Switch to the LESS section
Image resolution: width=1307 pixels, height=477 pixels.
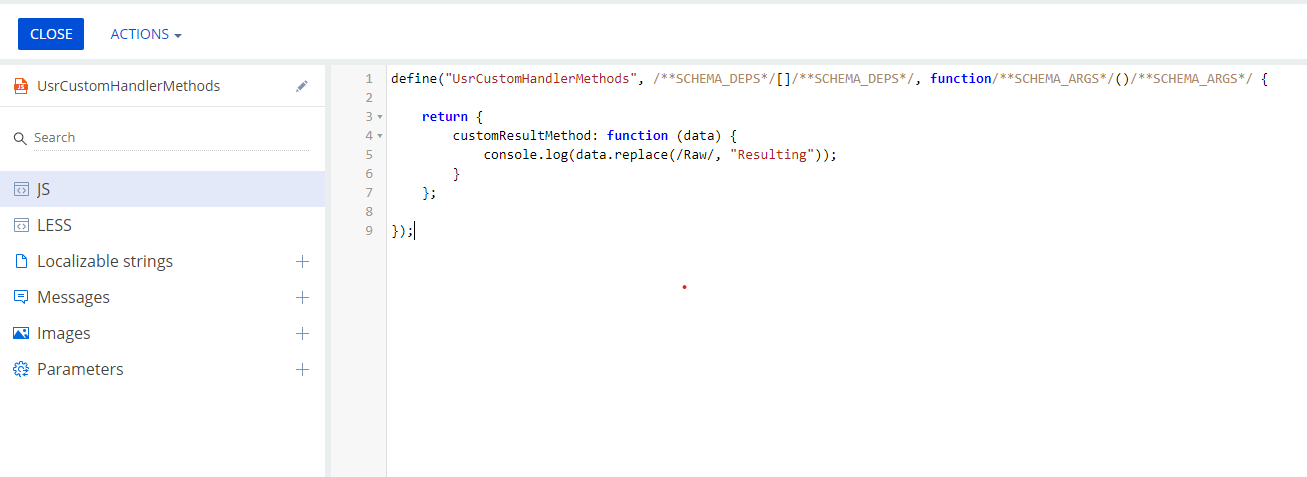[x=163, y=225]
